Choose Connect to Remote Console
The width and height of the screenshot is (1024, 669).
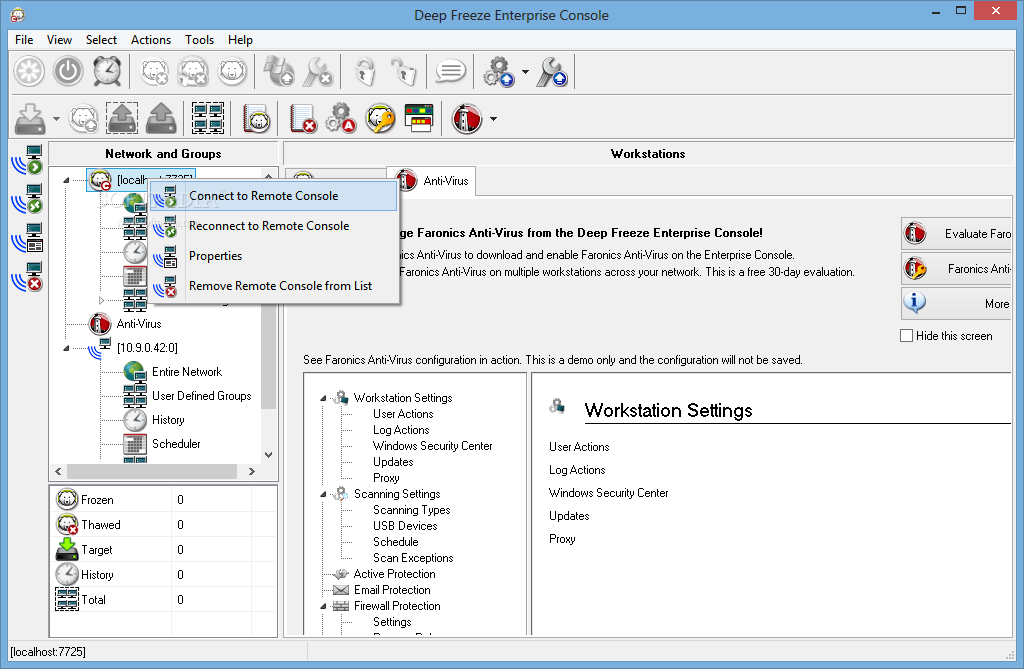click(x=274, y=196)
